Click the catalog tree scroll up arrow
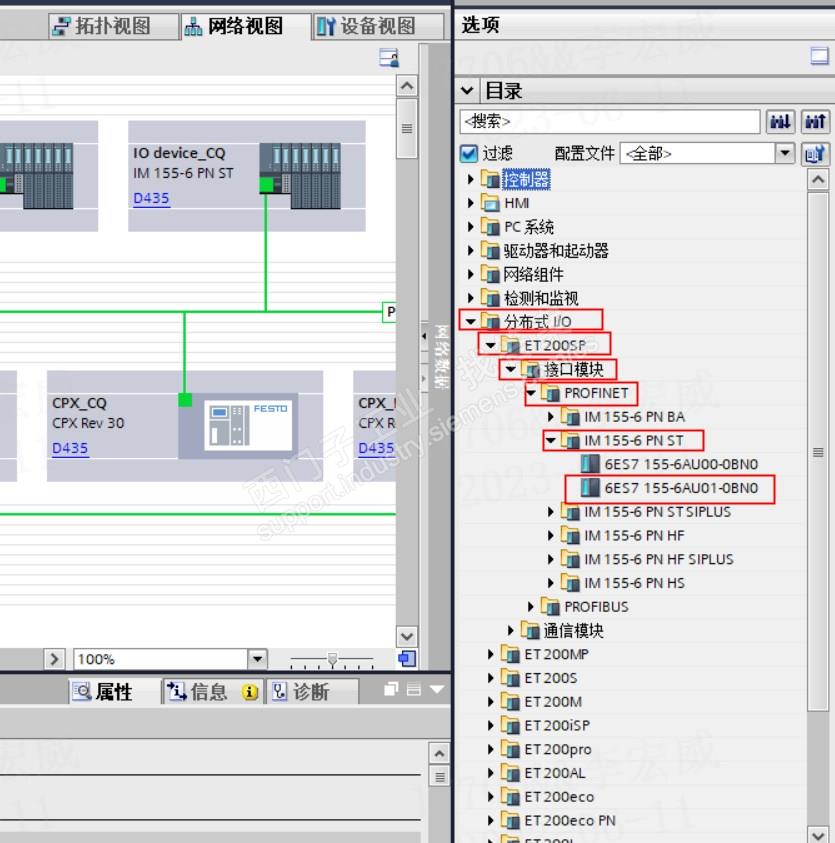Viewport: 835px width, 843px height. coord(818,180)
